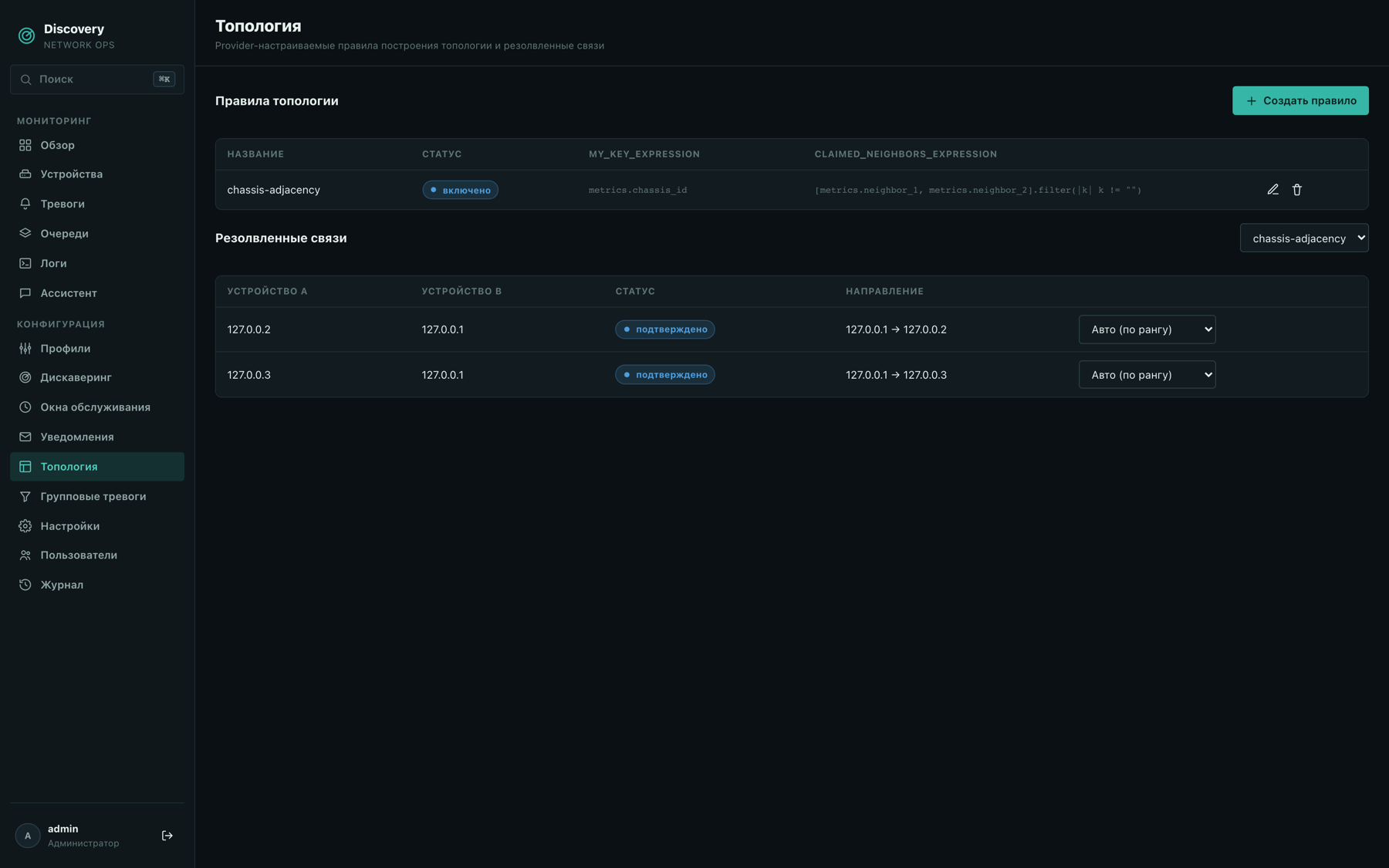Click the Очереди layers icon
This screenshot has width=1389, height=868.
click(x=25, y=233)
